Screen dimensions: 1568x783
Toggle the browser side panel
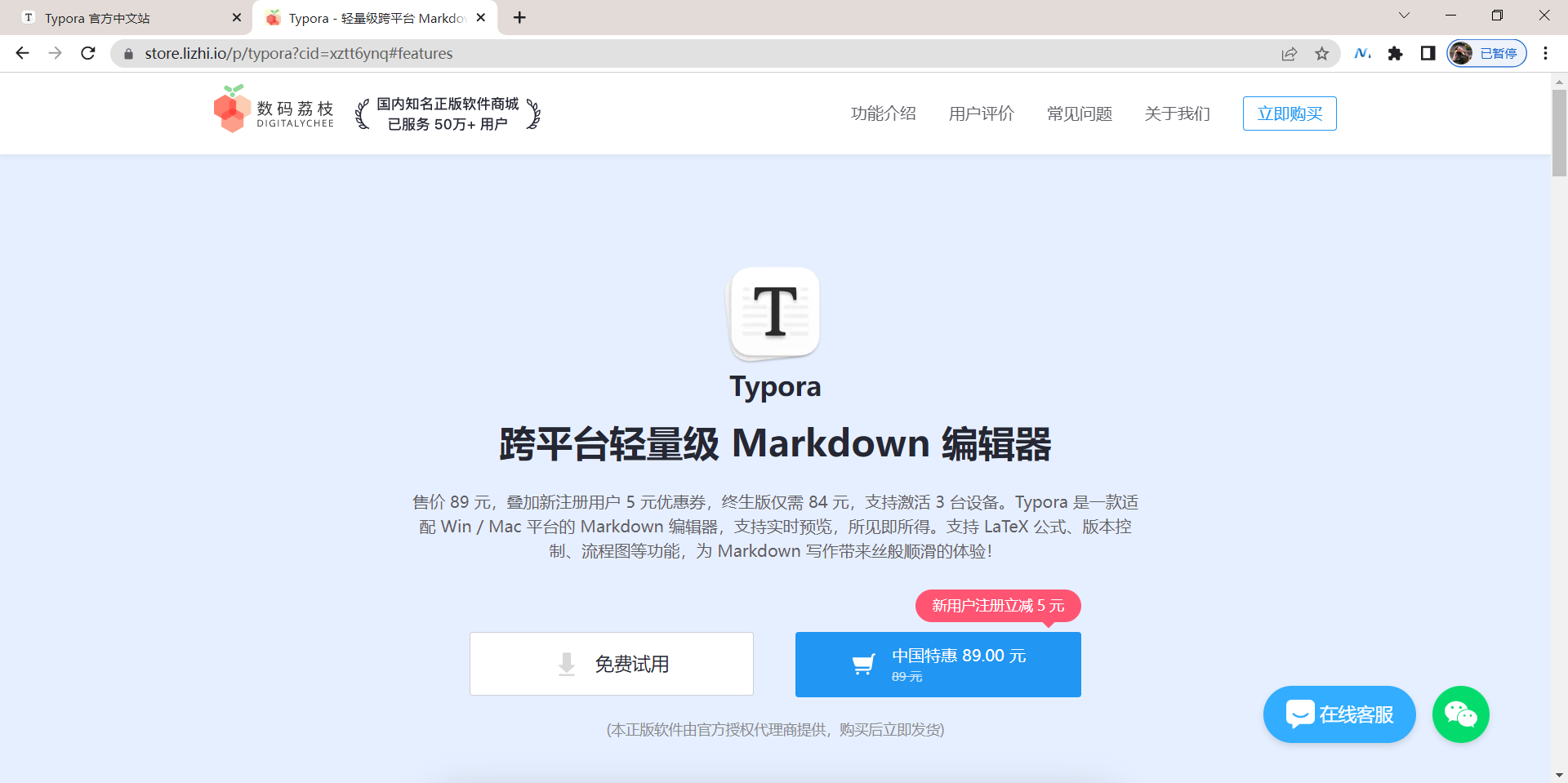[1428, 53]
